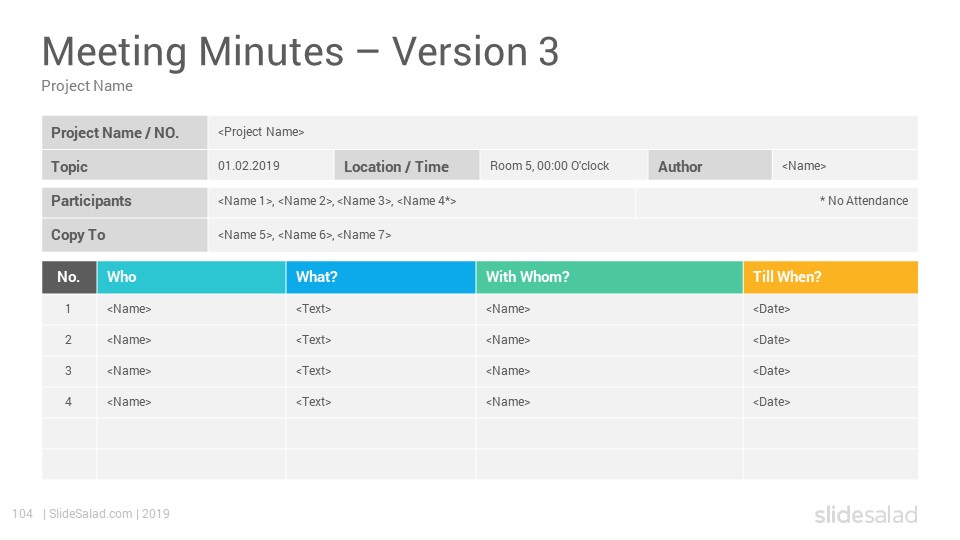This screenshot has height=540, width=960.
Task: Select the Room 5, 00:00 O'clock cell
Action: tap(563, 166)
